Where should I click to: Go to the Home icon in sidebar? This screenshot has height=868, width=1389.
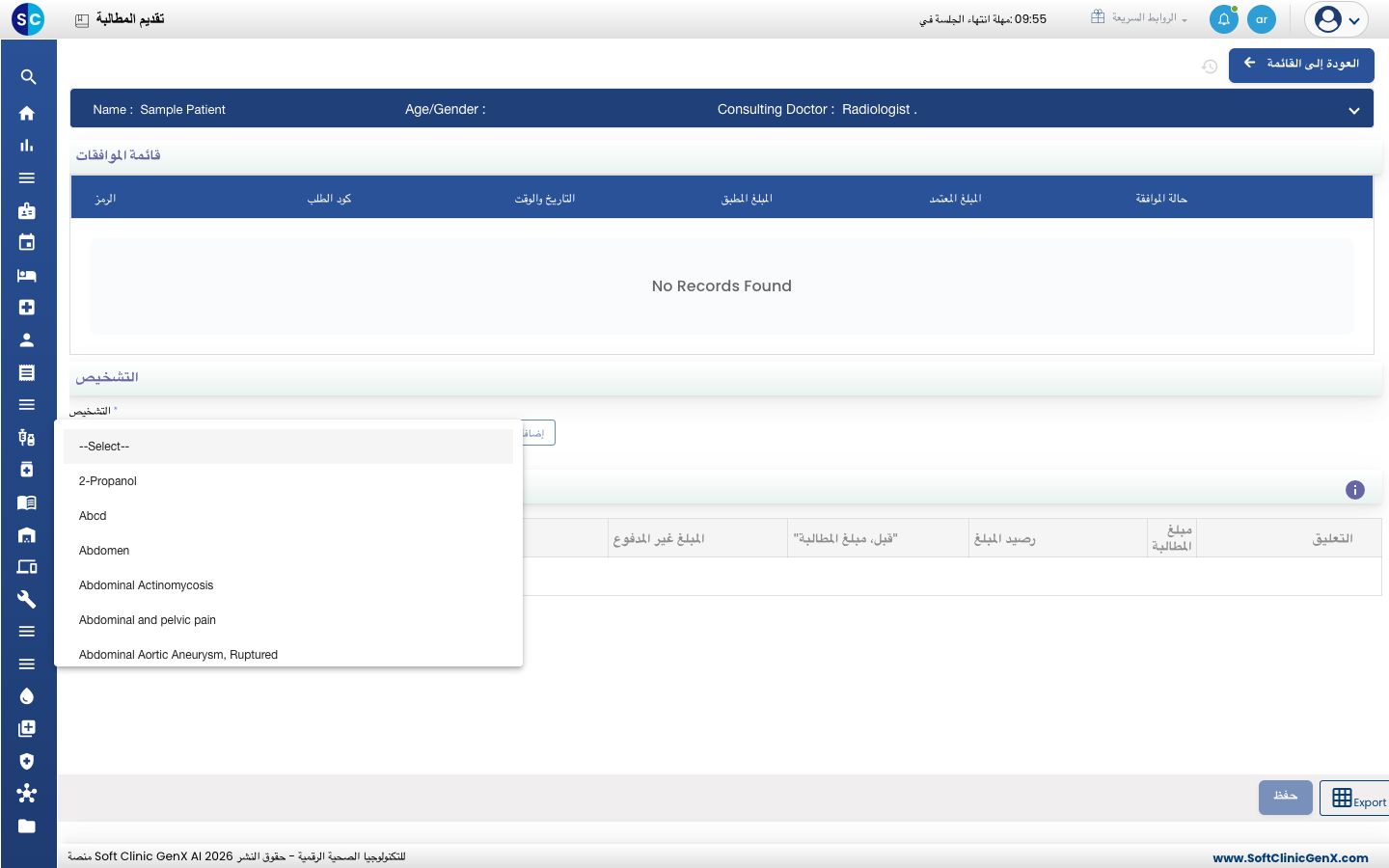click(27, 113)
